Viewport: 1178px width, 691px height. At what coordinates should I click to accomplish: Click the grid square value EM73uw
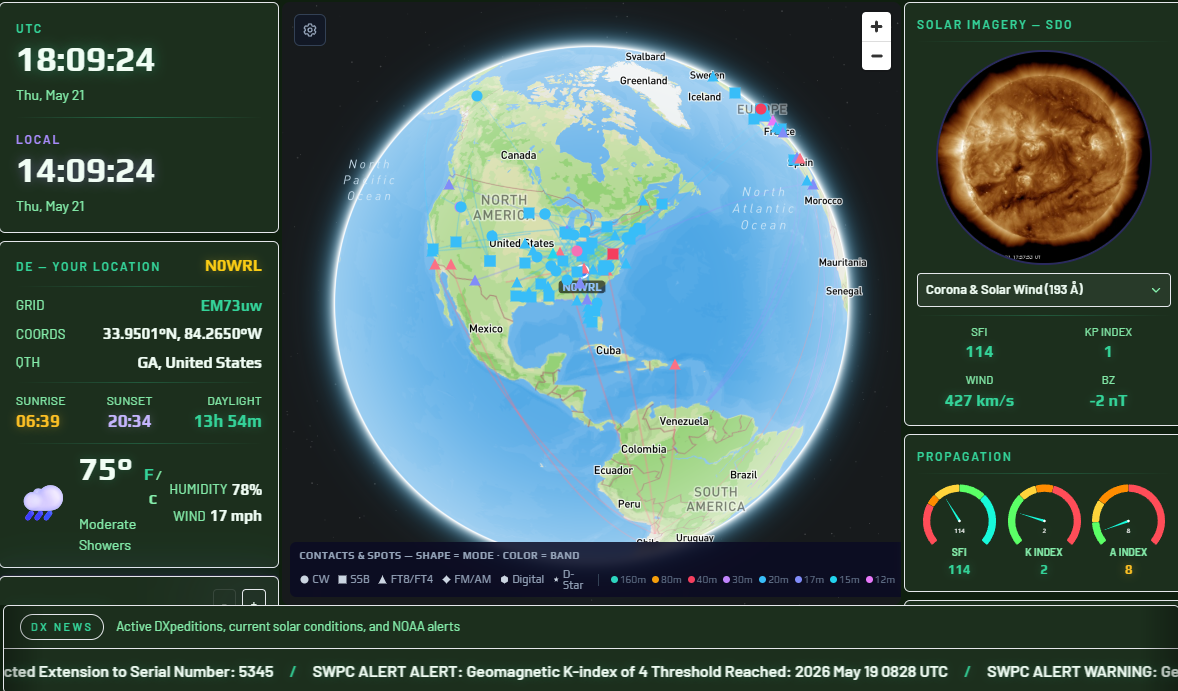[231, 306]
